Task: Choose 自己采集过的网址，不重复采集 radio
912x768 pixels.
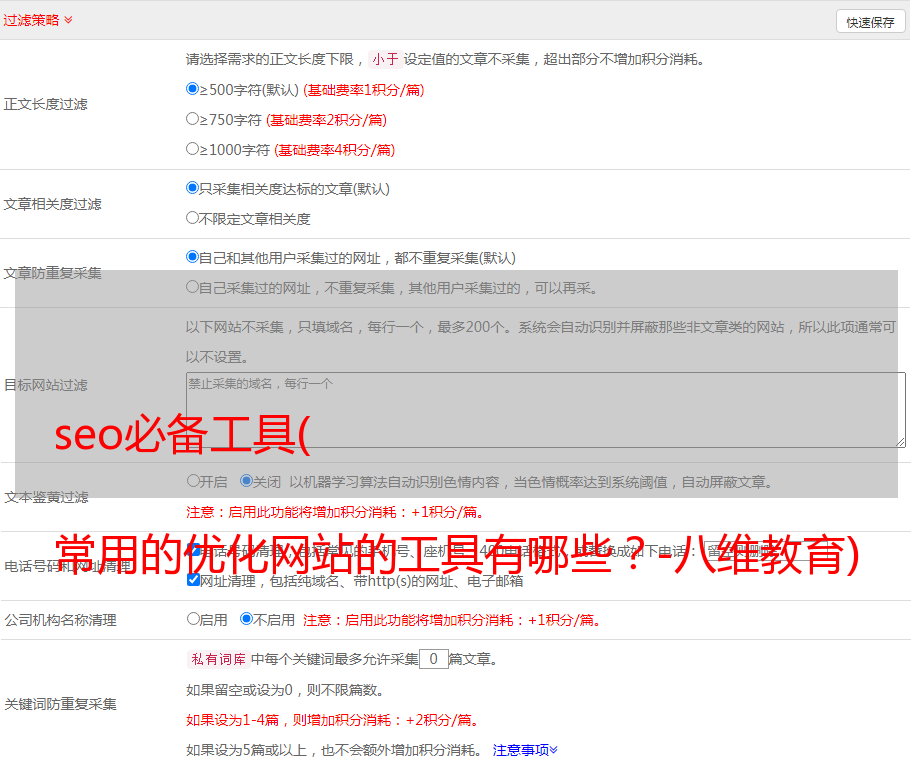Action: tap(192, 287)
